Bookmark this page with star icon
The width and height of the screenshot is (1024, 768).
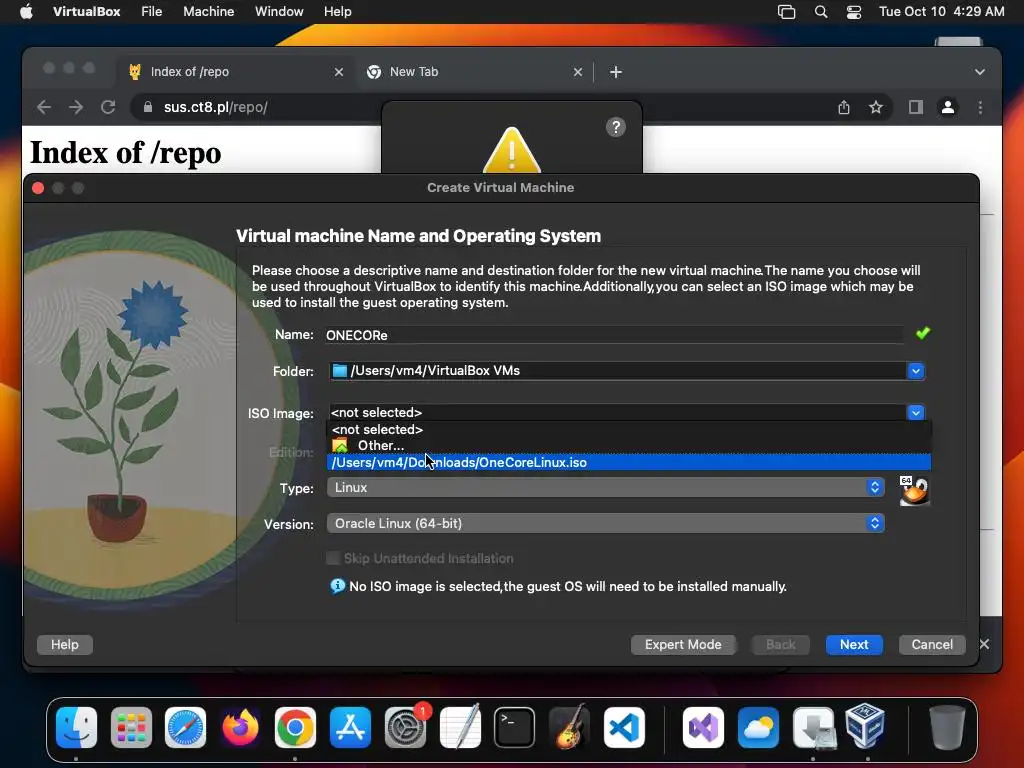pos(876,107)
